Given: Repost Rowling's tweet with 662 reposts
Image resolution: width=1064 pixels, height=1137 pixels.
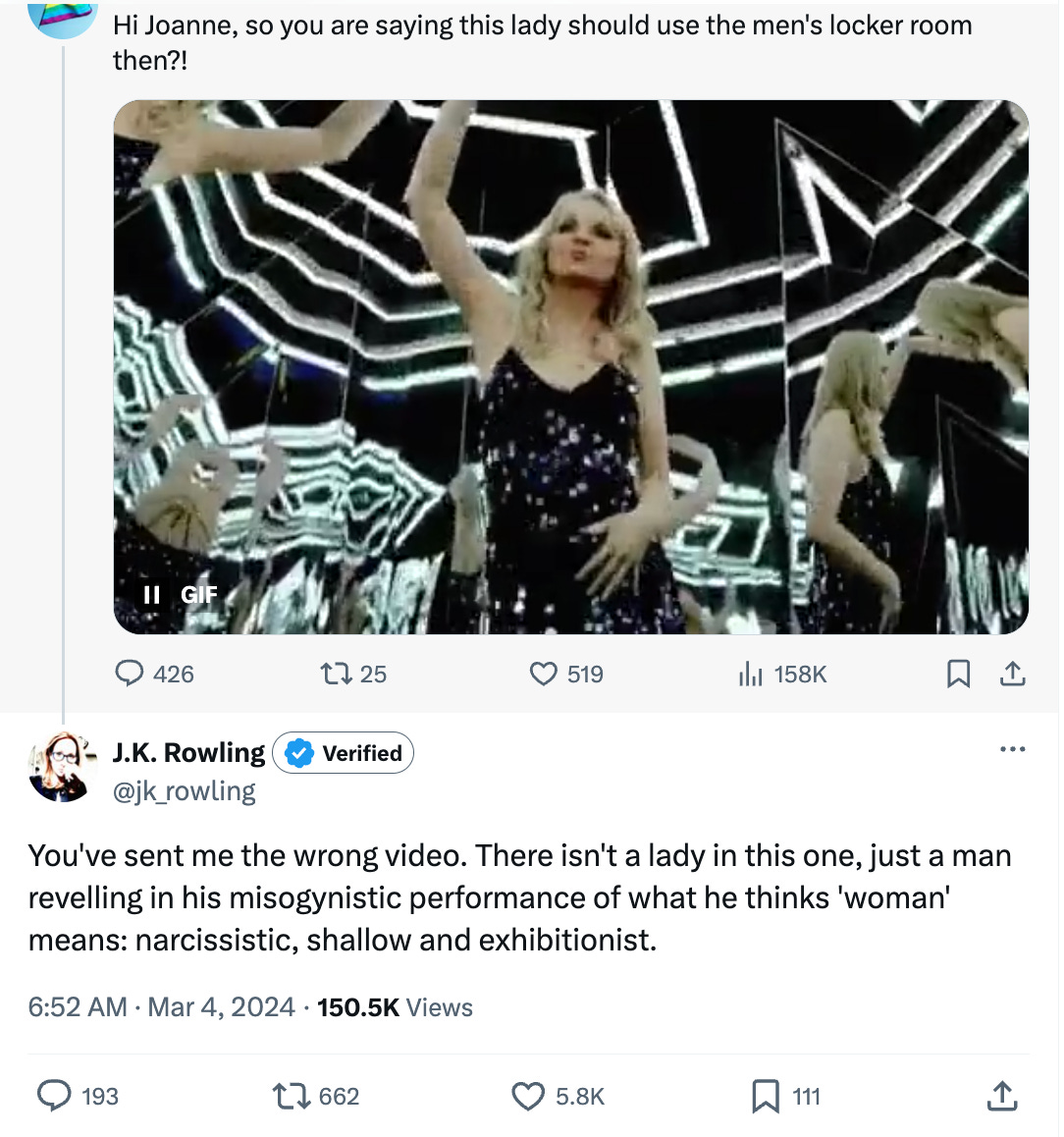Looking at the screenshot, I should (x=291, y=1096).
